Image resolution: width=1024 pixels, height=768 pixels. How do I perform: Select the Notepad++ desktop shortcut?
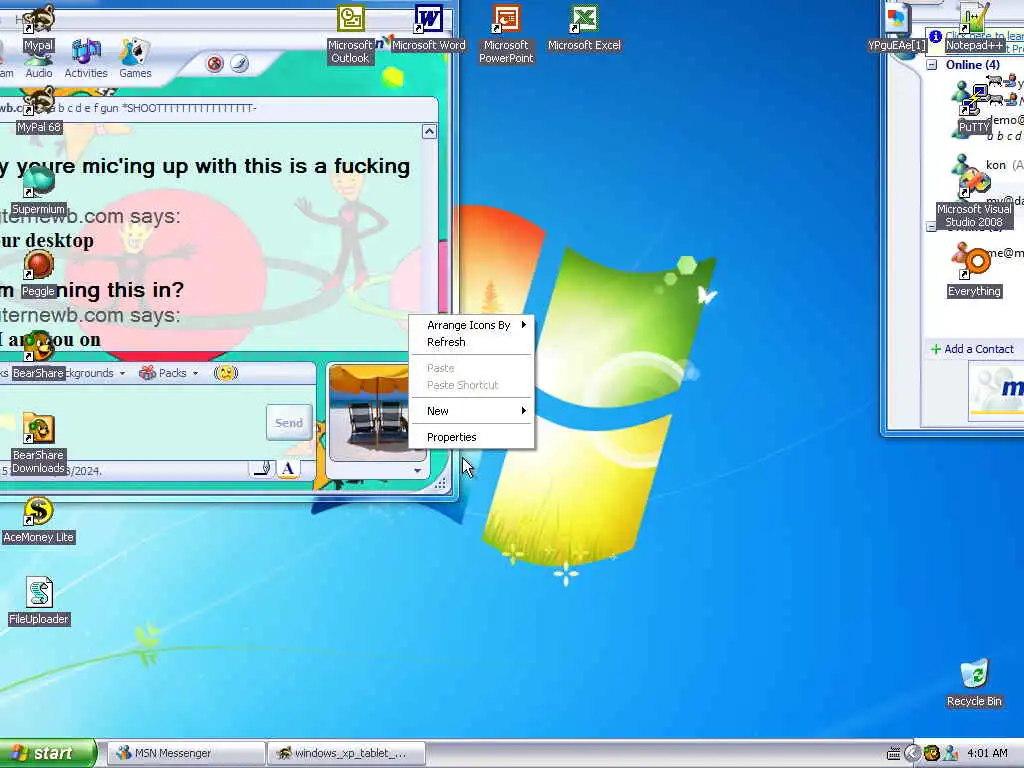pos(974,28)
